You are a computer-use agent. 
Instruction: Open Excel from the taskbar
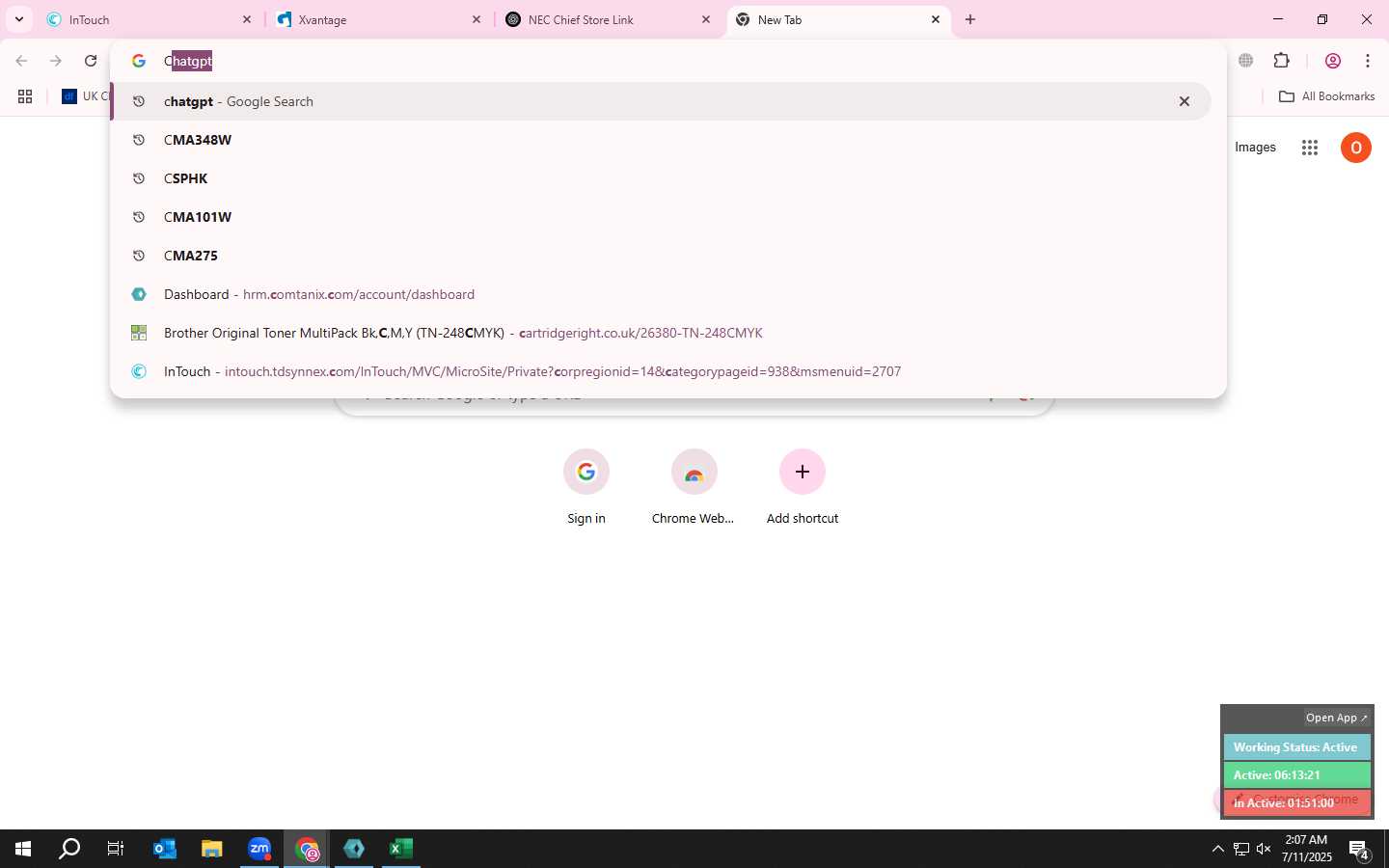coord(401,849)
